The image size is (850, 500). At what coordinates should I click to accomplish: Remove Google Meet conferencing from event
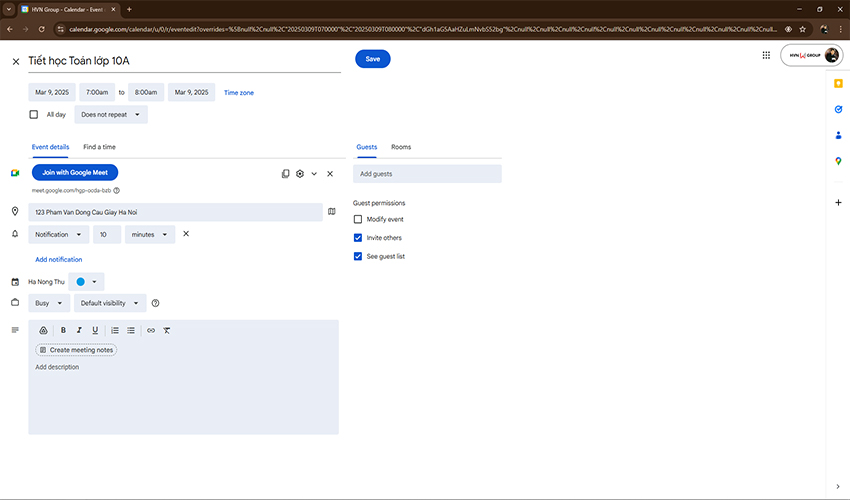point(330,174)
